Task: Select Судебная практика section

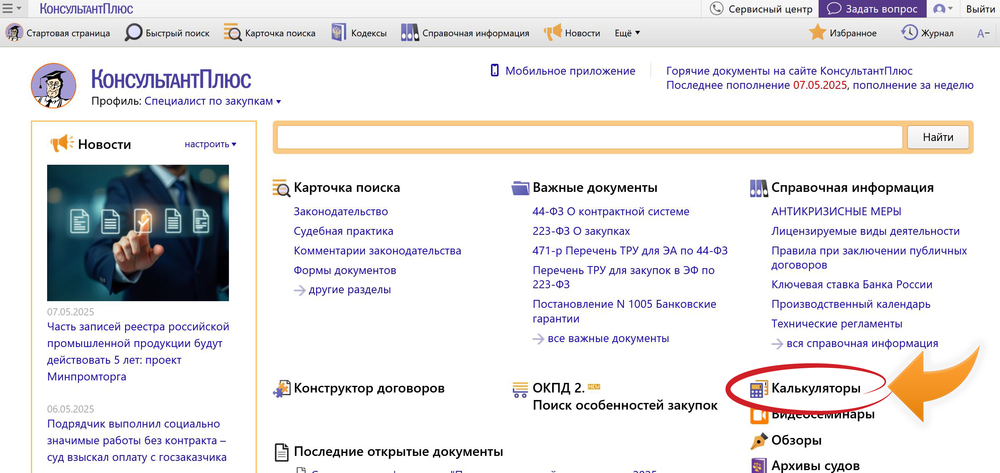Action: pyautogui.click(x=343, y=231)
